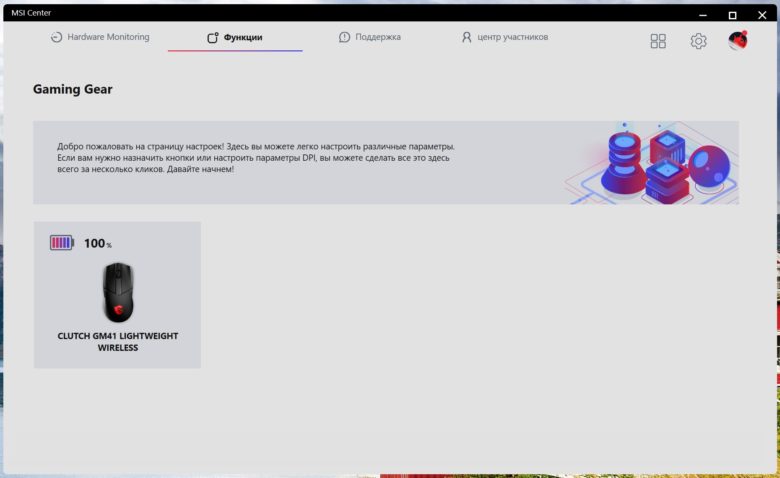Minimize the MSI Center window
Image resolution: width=780 pixels, height=478 pixels.
(703, 15)
